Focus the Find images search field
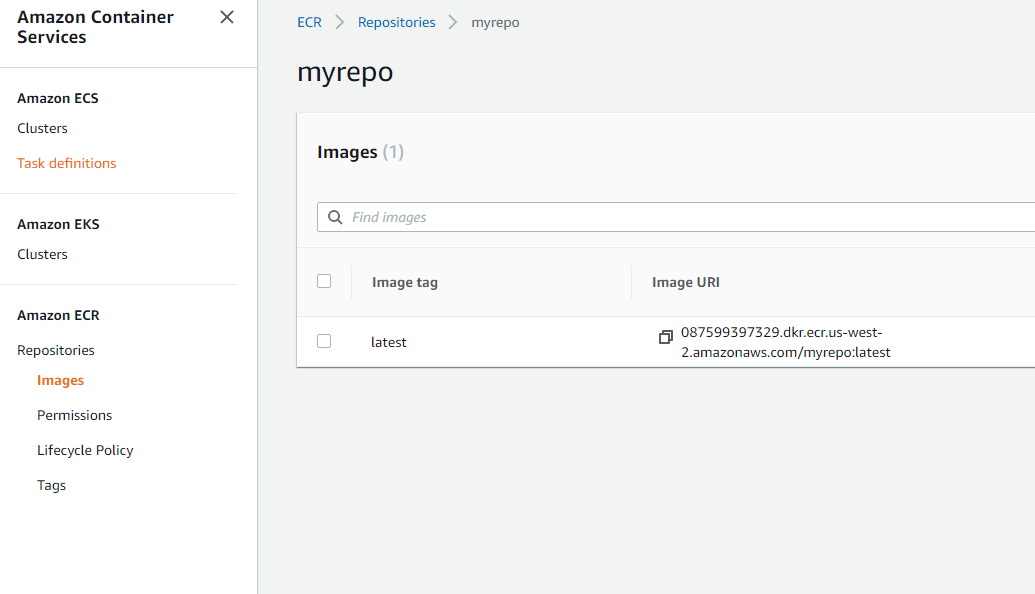This screenshot has height=594, width=1035. 680,217
